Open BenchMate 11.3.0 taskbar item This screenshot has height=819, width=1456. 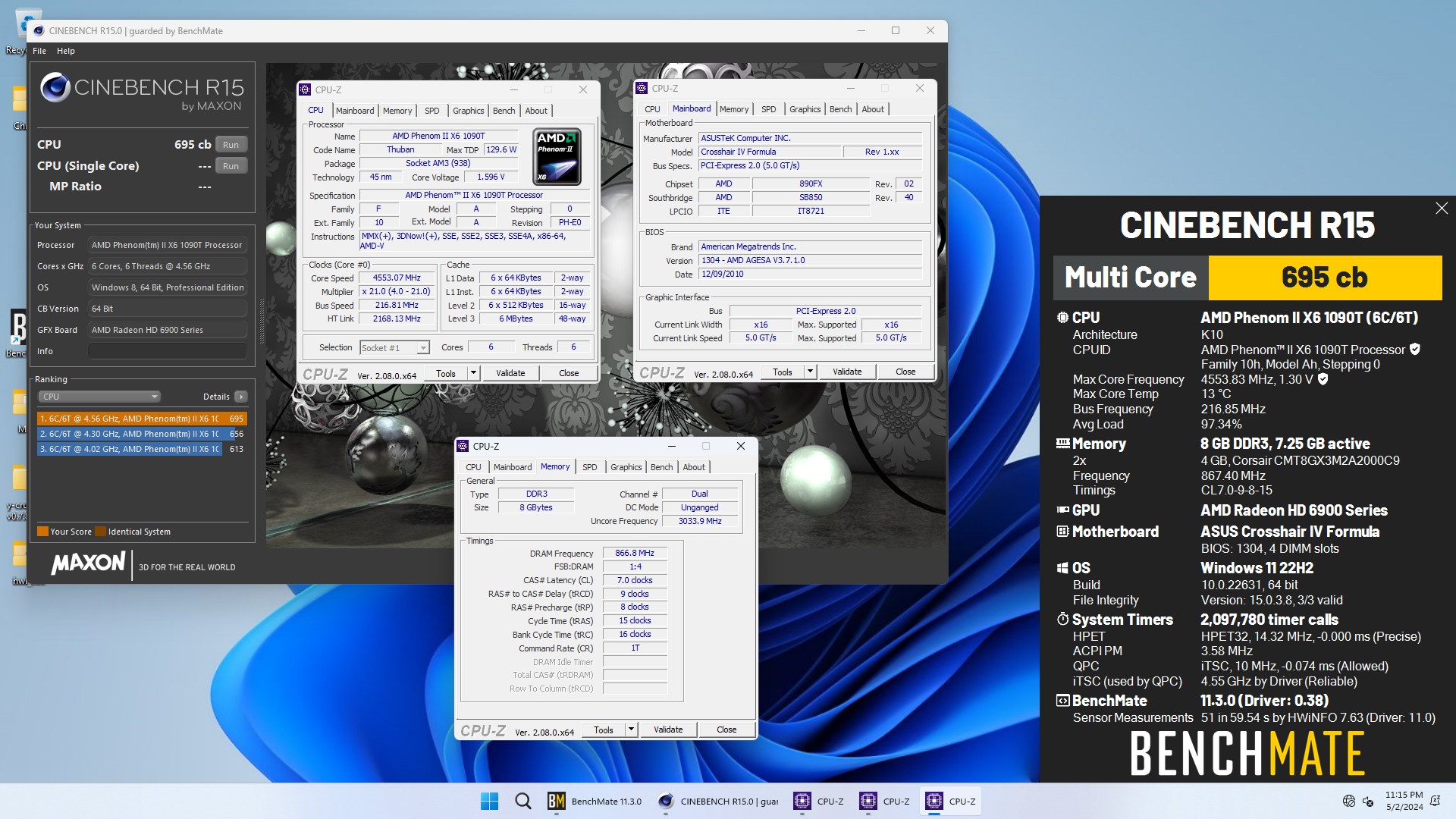pyautogui.click(x=595, y=801)
